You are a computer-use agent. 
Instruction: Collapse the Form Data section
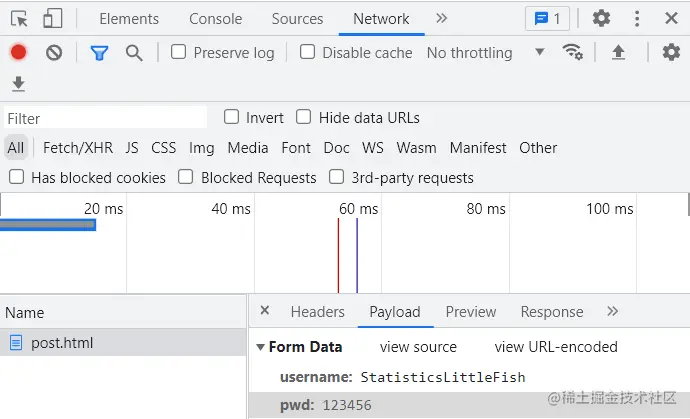click(261, 347)
